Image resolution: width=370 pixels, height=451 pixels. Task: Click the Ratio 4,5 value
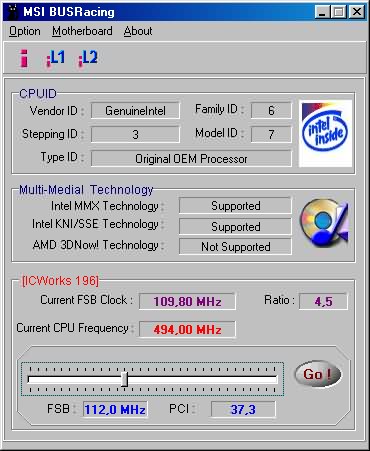[x=323, y=301]
